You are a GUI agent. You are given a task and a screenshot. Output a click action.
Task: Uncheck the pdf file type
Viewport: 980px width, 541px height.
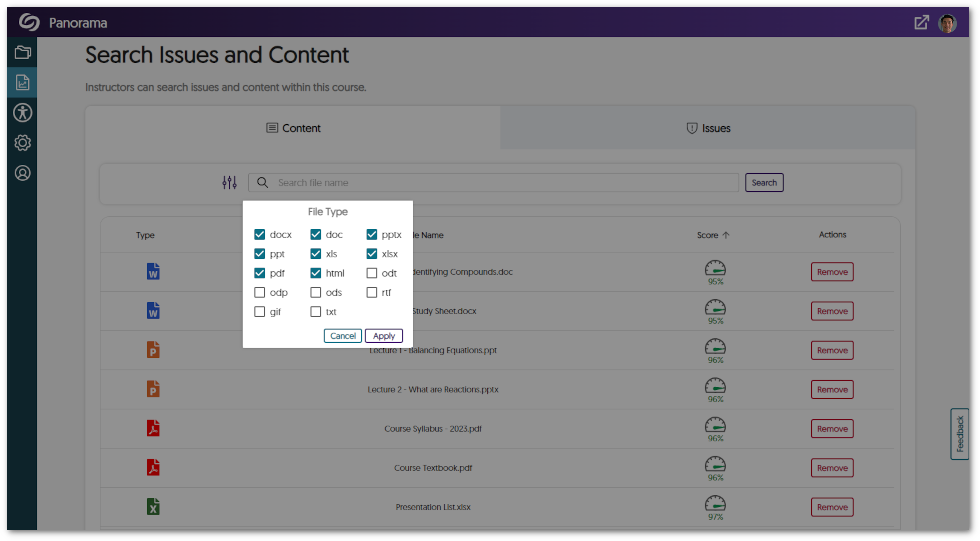click(x=259, y=273)
